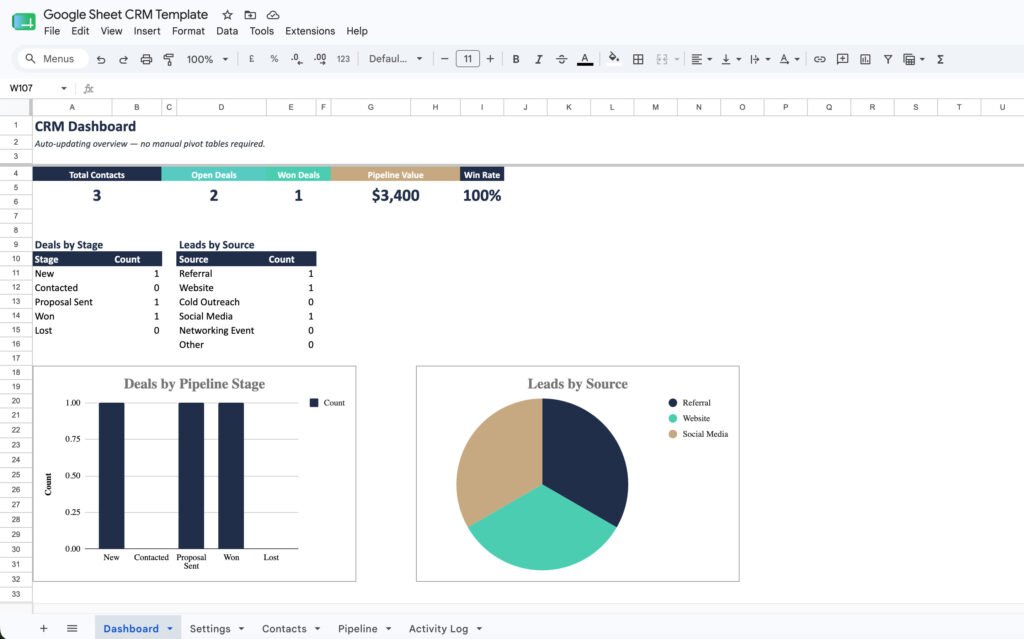Viewport: 1024px width, 639px height.
Task: Select the paint format roller icon
Action: 168,59
